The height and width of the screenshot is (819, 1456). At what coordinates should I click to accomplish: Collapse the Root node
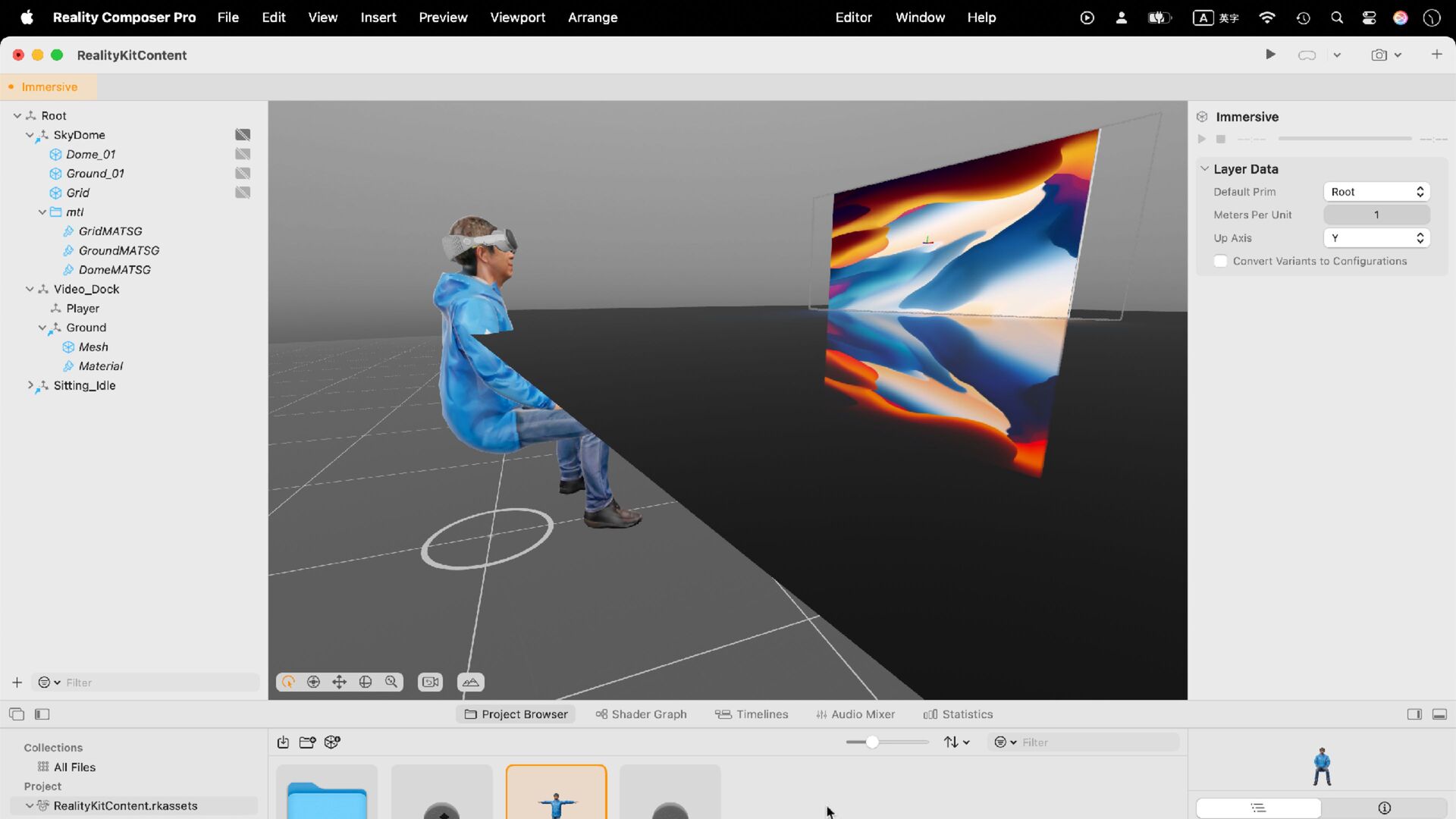(x=17, y=116)
